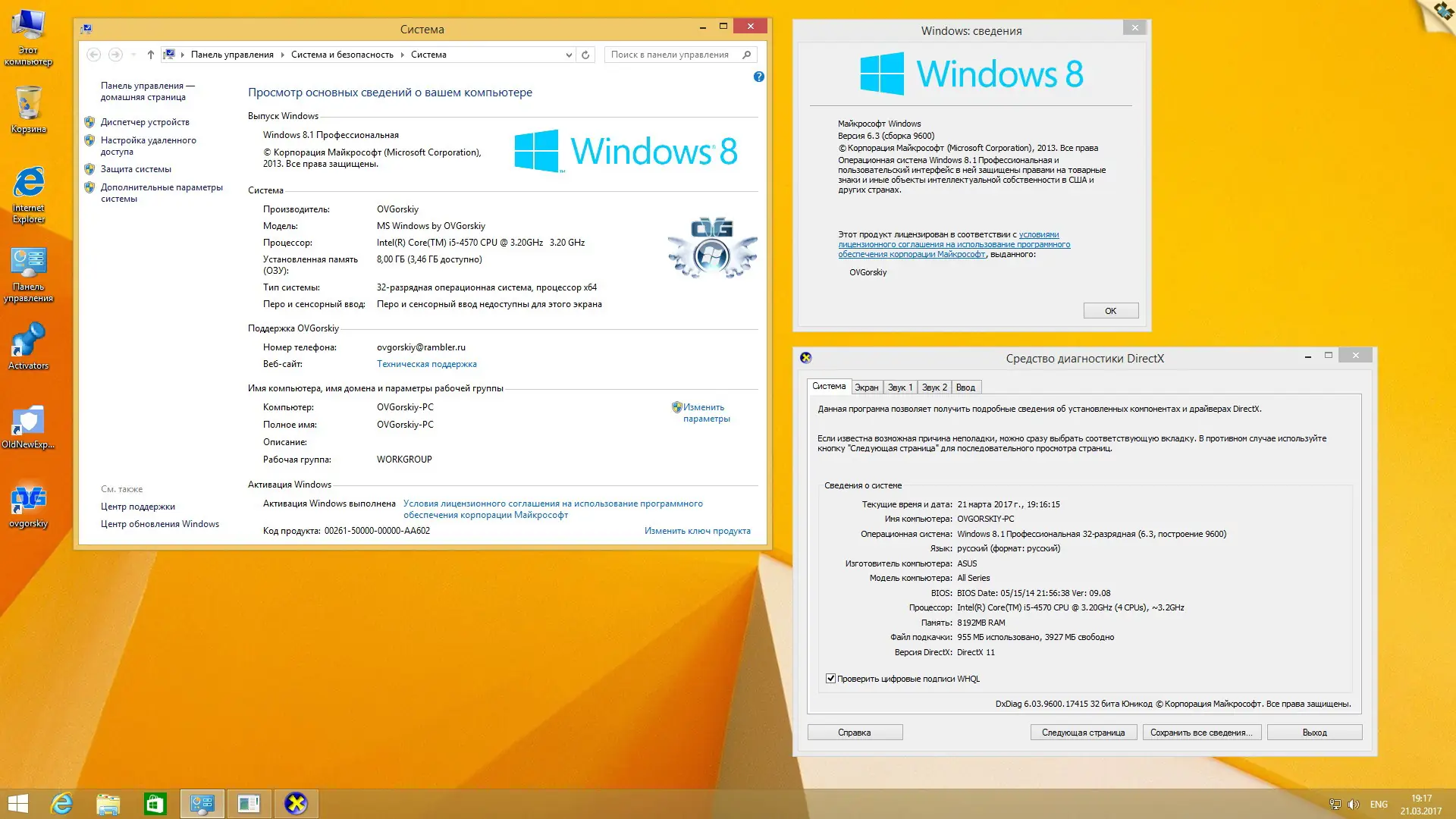Toggle Проверить цифровые подписи WHQL checkbox
The width and height of the screenshot is (1456, 819).
point(830,679)
